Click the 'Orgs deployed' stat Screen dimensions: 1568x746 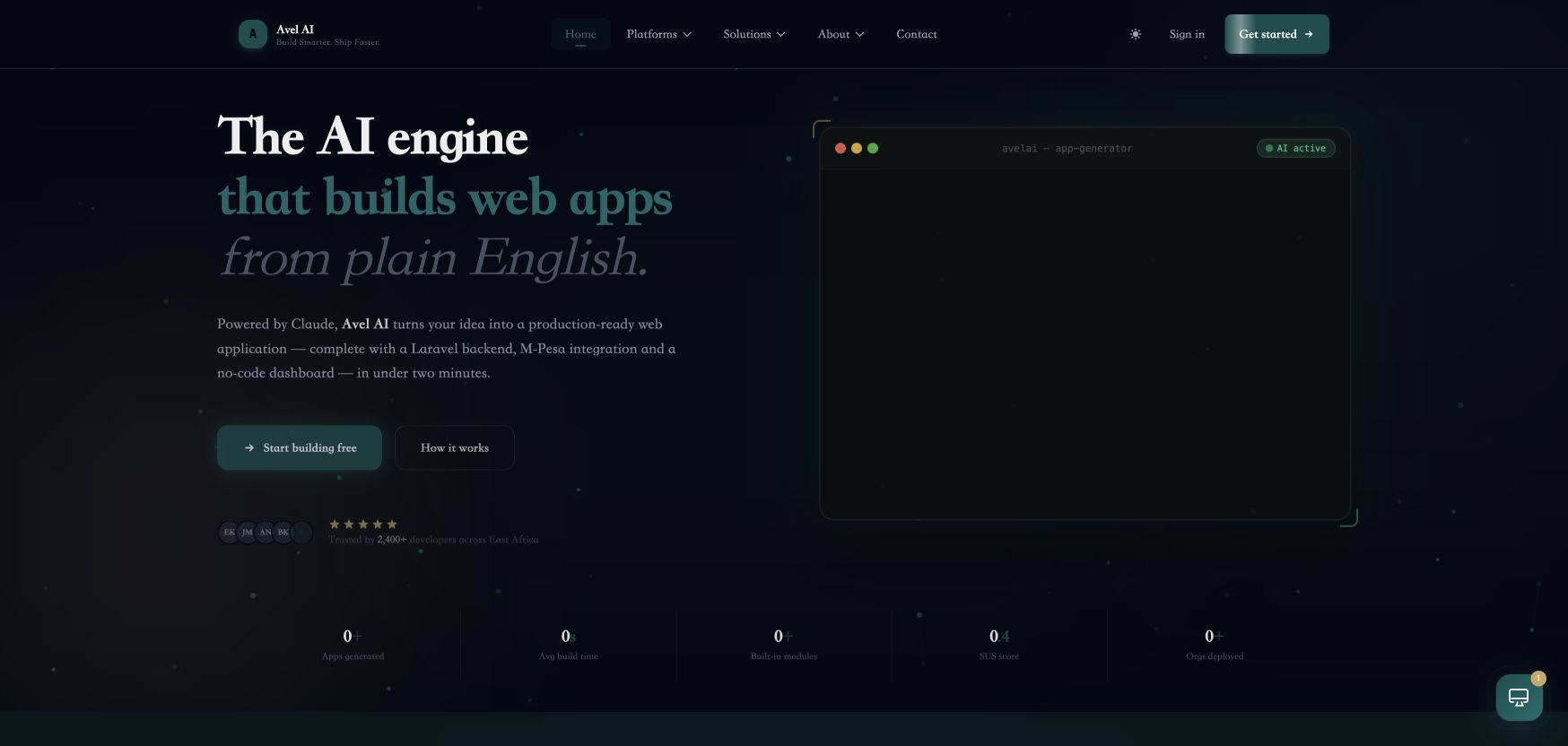pos(1215,645)
